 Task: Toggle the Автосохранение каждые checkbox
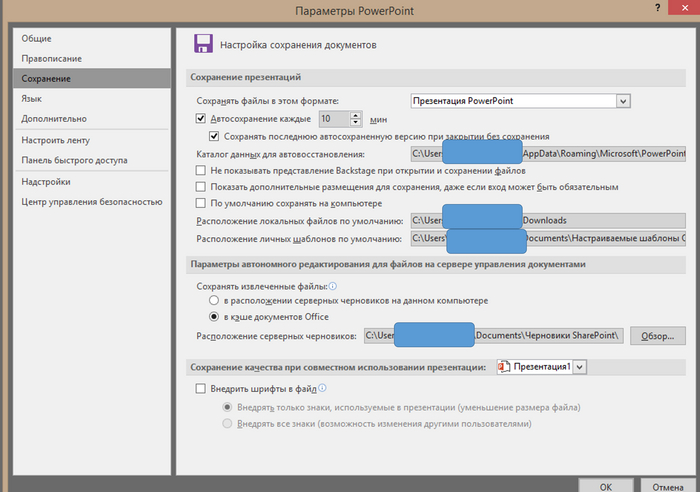202,118
